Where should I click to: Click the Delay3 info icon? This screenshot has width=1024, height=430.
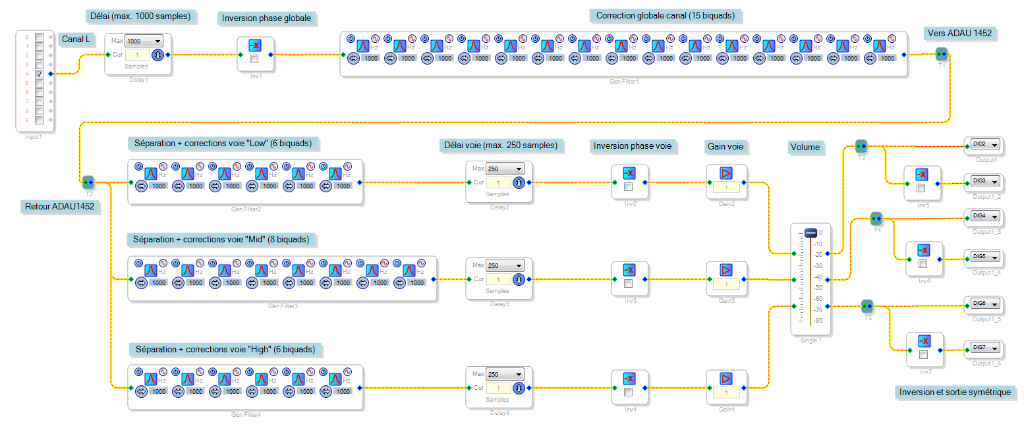pyautogui.click(x=518, y=277)
